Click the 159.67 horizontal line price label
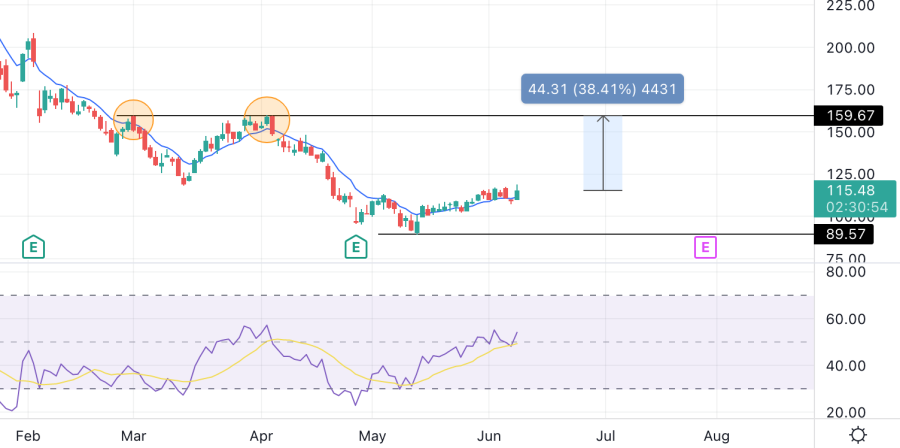 tap(845, 115)
